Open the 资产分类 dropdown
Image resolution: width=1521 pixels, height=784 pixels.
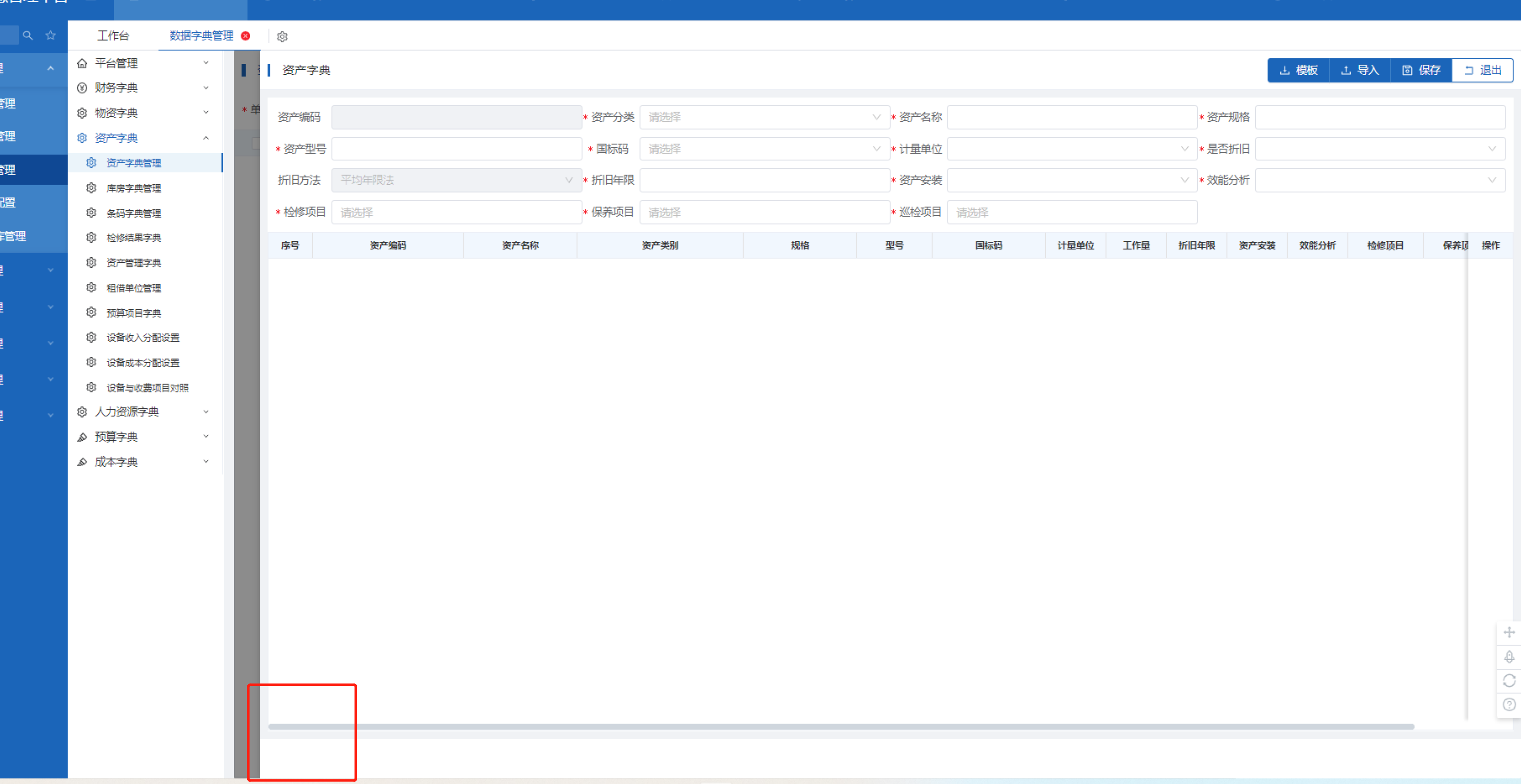(x=764, y=117)
